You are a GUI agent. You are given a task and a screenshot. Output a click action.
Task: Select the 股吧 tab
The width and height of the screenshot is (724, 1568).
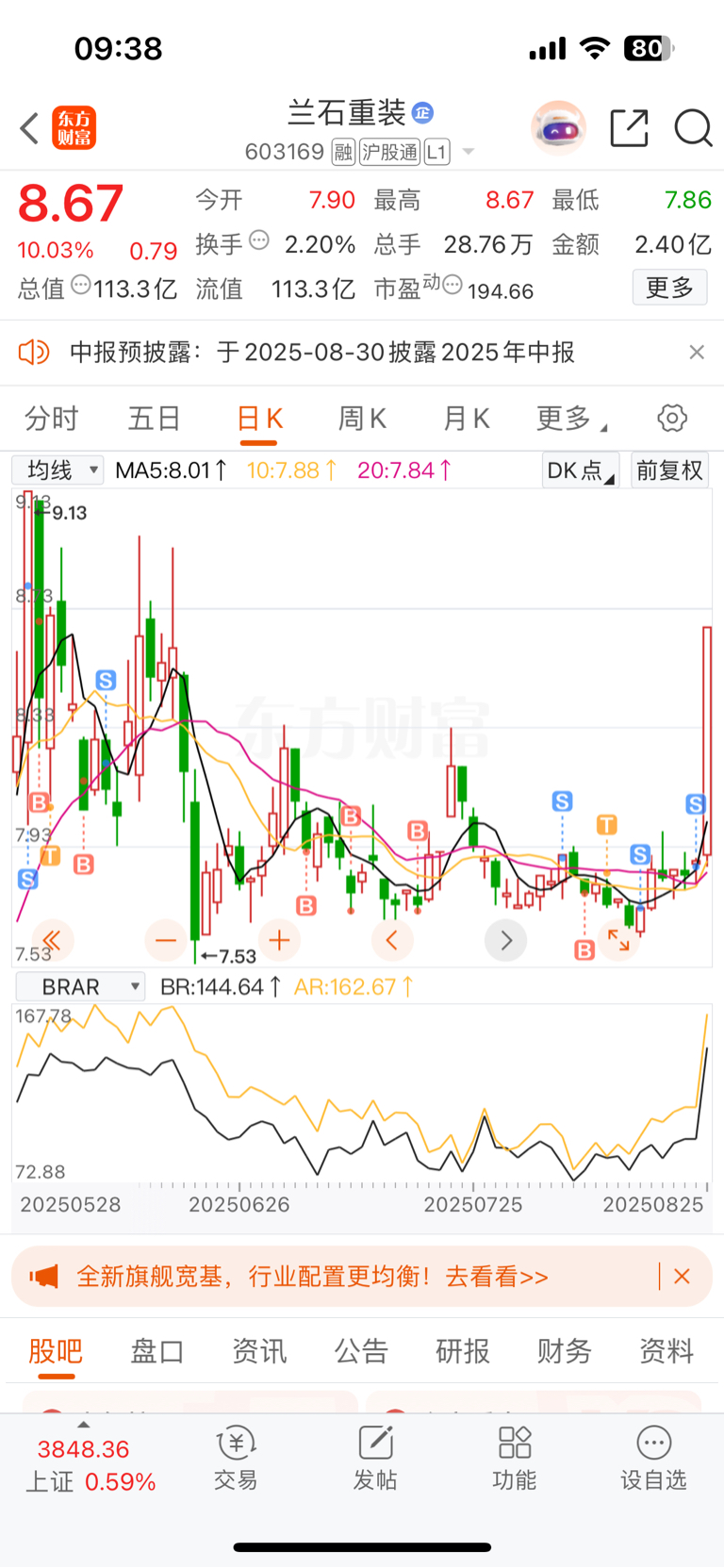(x=56, y=1351)
